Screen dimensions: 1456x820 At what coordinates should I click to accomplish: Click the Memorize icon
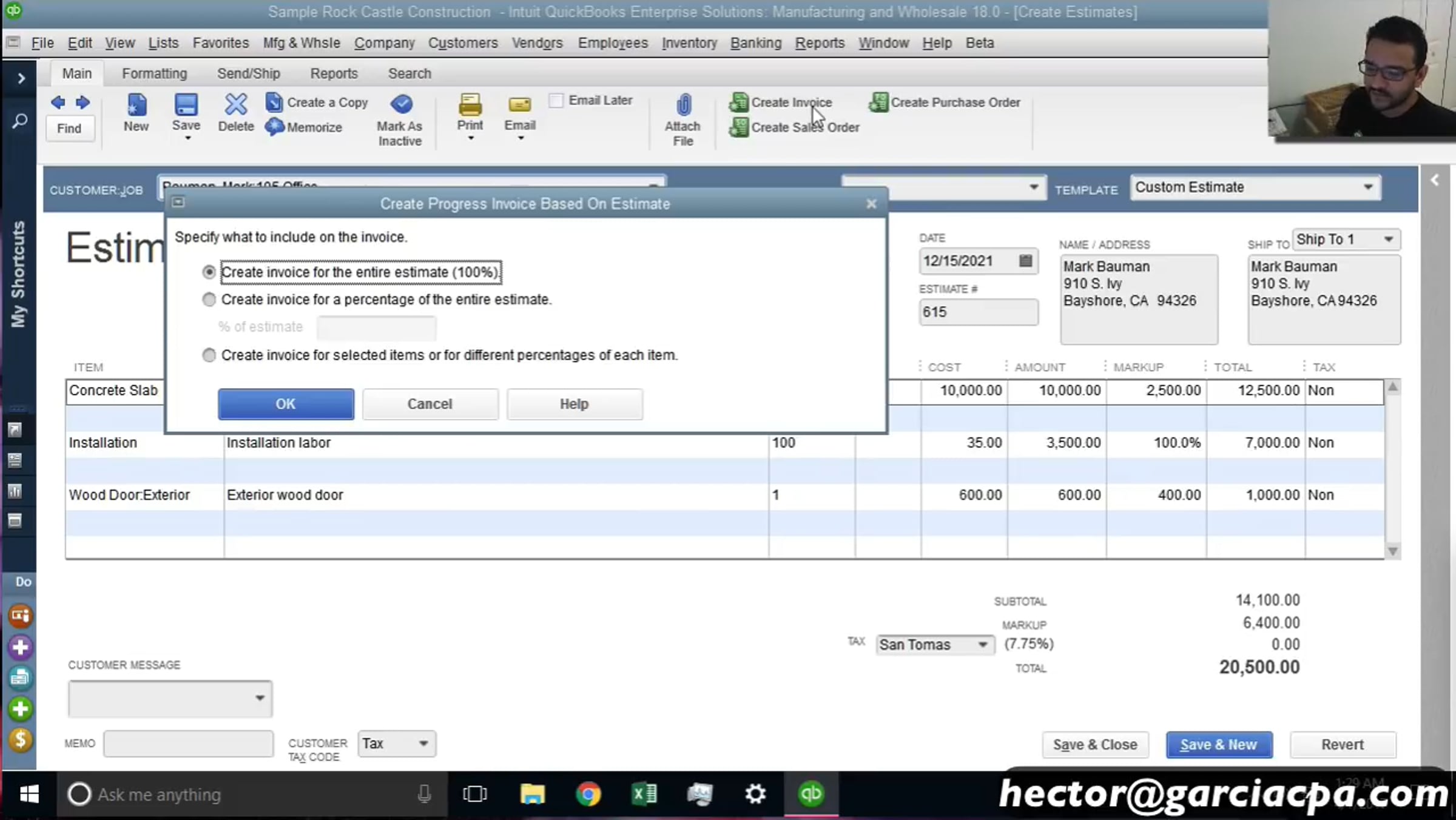[274, 127]
